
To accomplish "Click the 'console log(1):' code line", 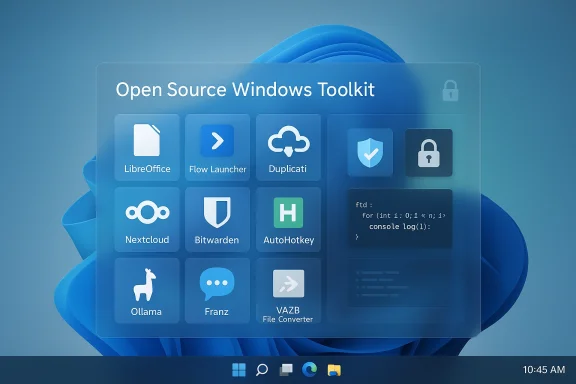I will click(x=400, y=226).
